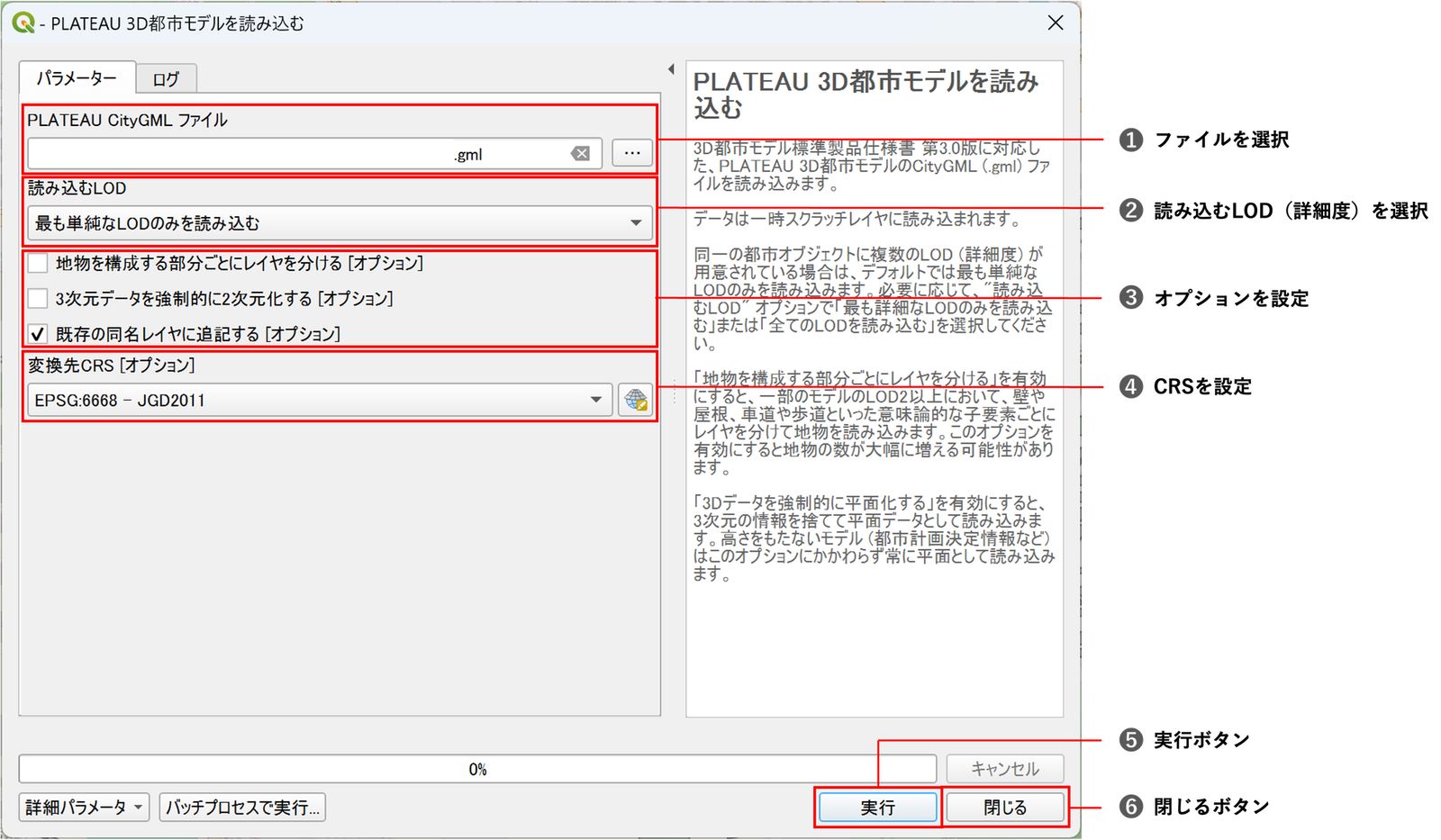Click the '変換先CRS [オプション]' label
The image size is (1441, 840).
(111, 365)
